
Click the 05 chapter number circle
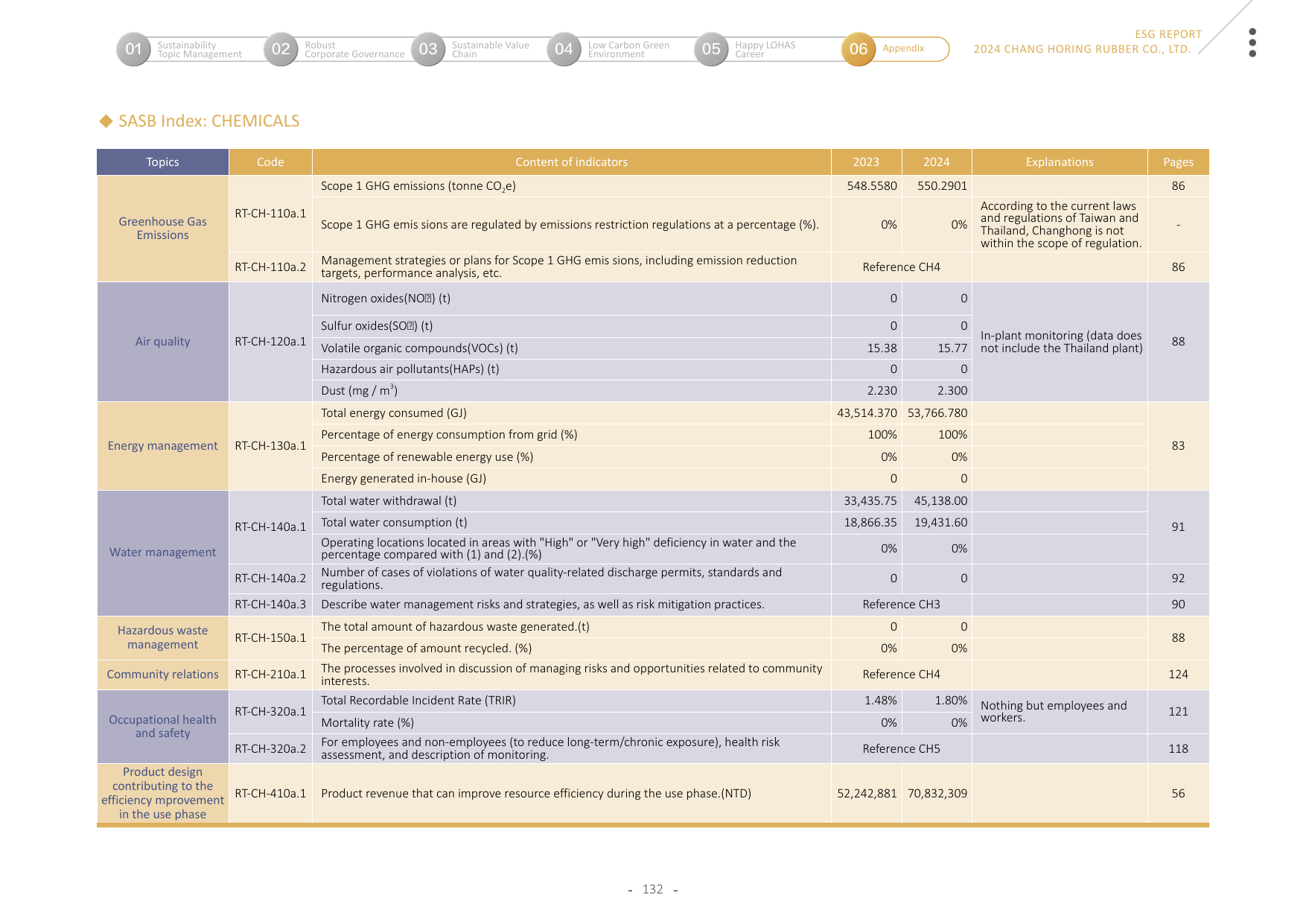pos(711,49)
